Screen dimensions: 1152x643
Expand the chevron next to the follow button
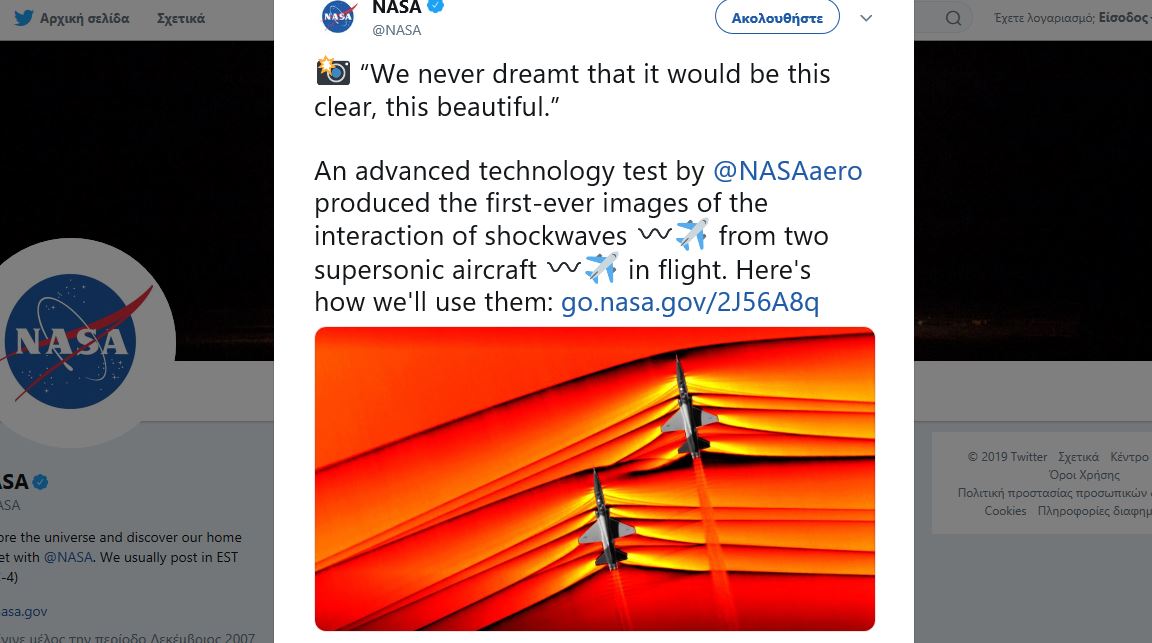click(866, 17)
